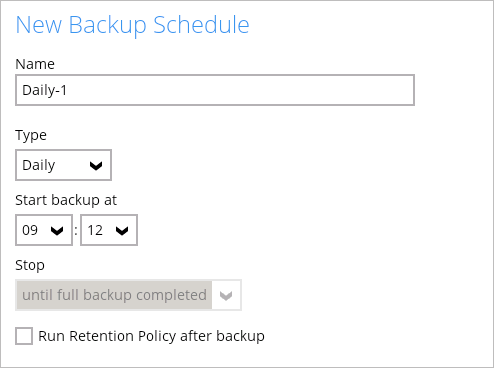Open the start minute dropdown showing 12
494x368 pixels.
pos(109,230)
